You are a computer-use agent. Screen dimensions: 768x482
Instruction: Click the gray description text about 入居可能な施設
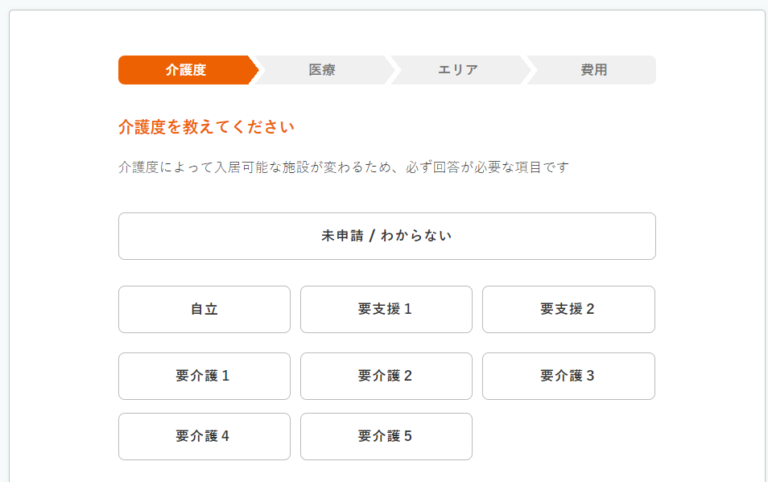(343, 167)
